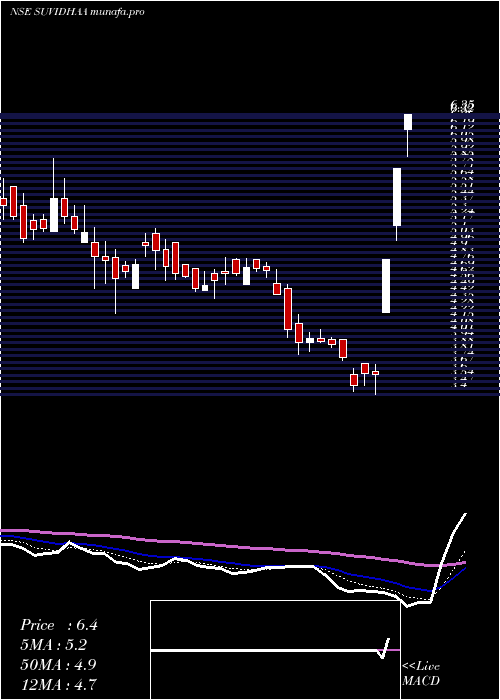Screen dimensions: 500x700
Task: Click inside the MACD inset chart box
Action: pyautogui.click(x=275, y=650)
